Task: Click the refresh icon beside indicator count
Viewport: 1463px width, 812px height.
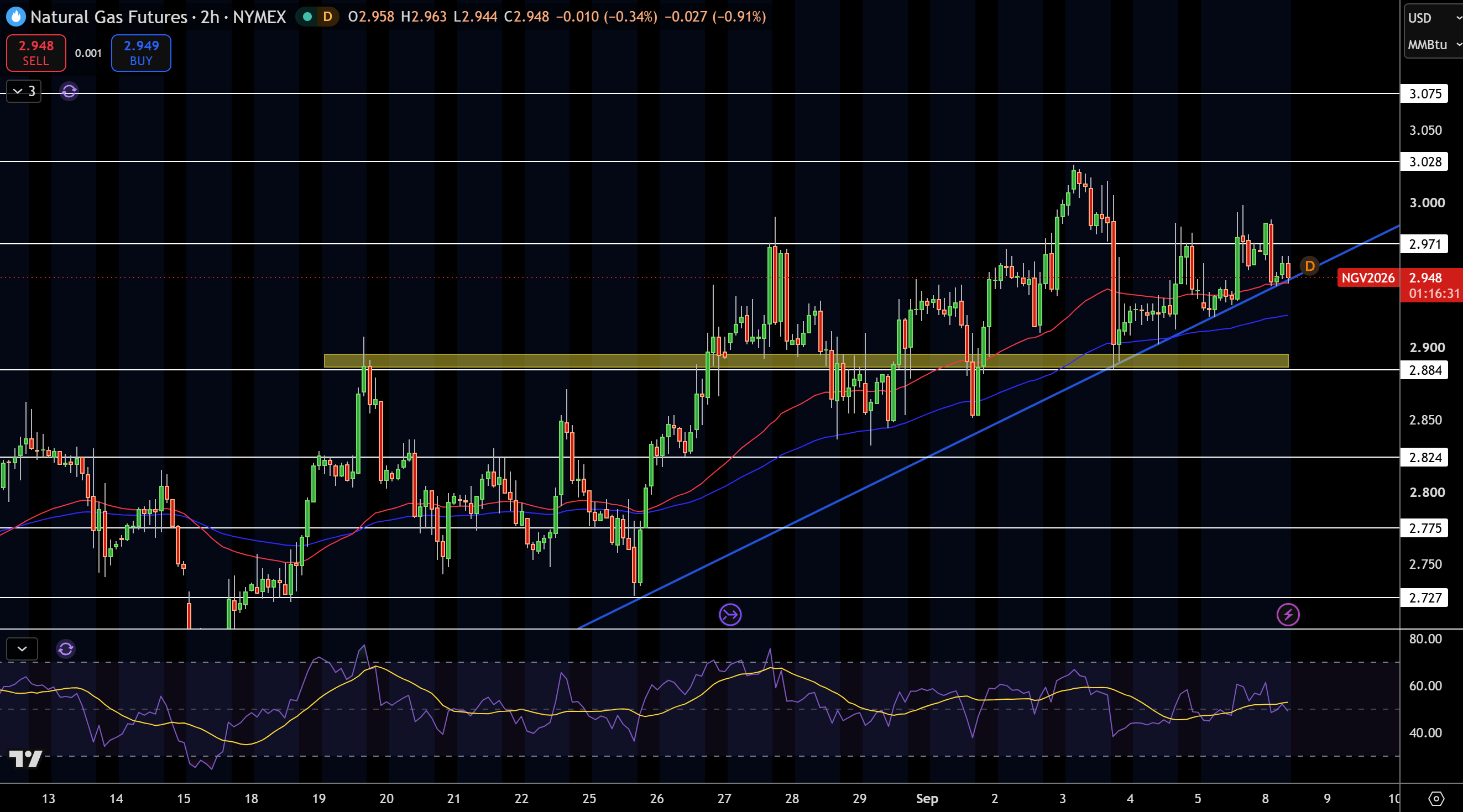Action: pyautogui.click(x=69, y=91)
